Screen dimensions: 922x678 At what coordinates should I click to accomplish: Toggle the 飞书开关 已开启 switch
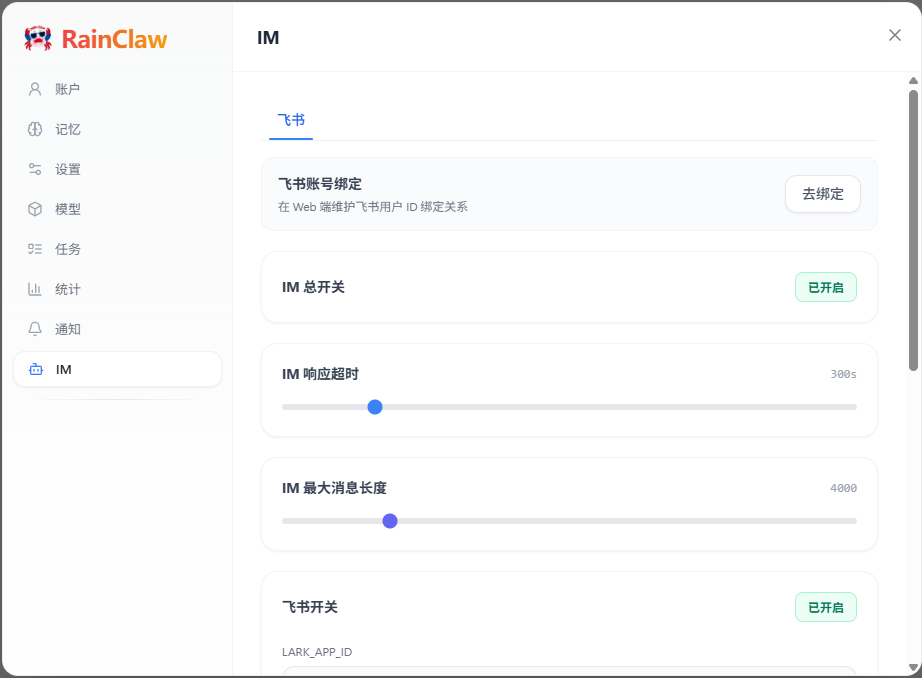click(x=825, y=607)
